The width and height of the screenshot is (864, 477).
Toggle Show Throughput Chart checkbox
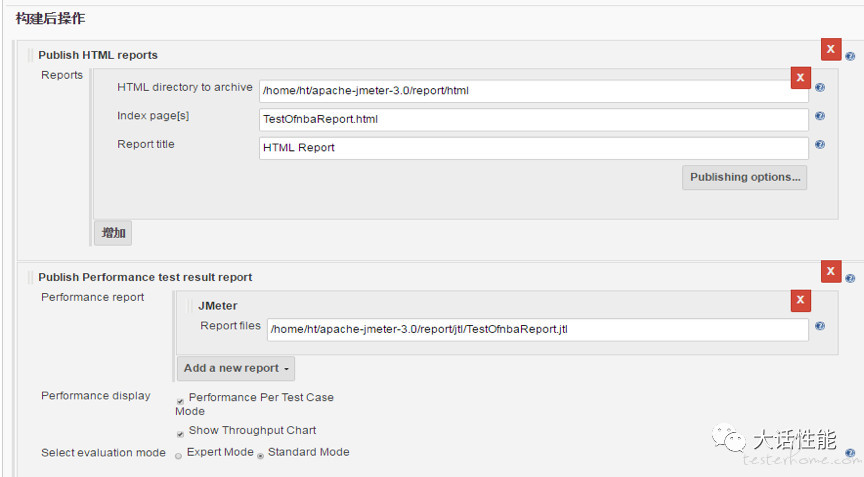tap(180, 434)
